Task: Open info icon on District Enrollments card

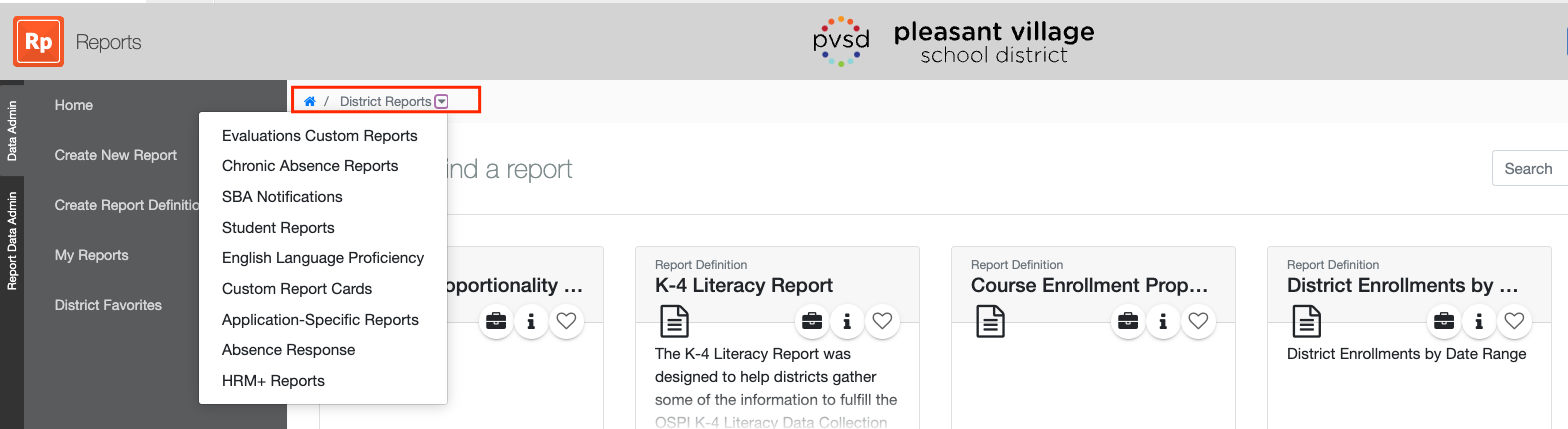Action: click(1479, 321)
